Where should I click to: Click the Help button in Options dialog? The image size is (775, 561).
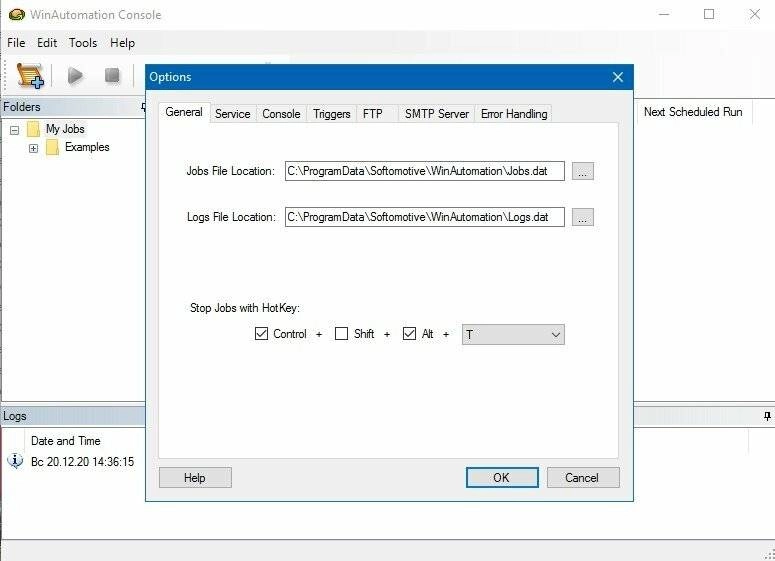(195, 477)
